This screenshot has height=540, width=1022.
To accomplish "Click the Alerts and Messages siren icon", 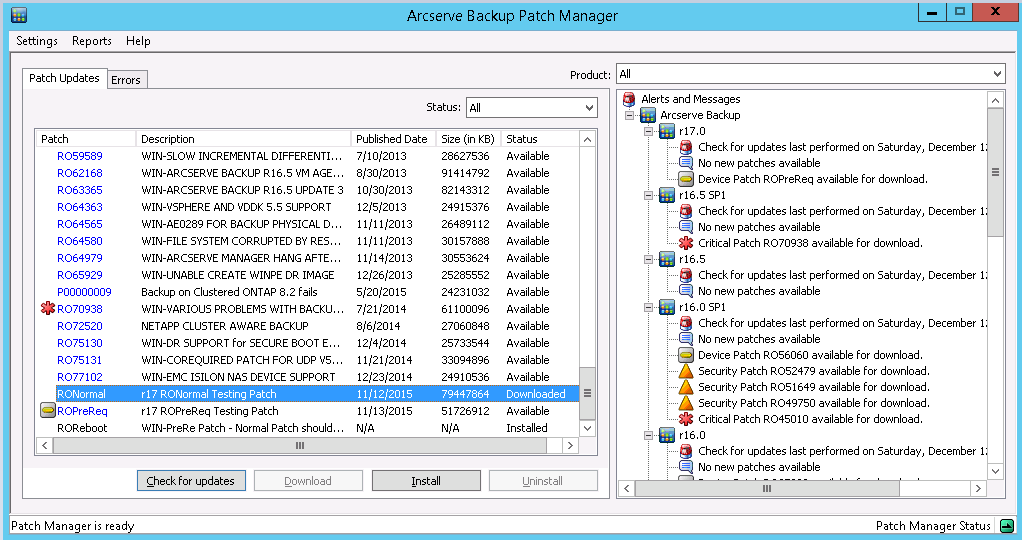I will (629, 99).
